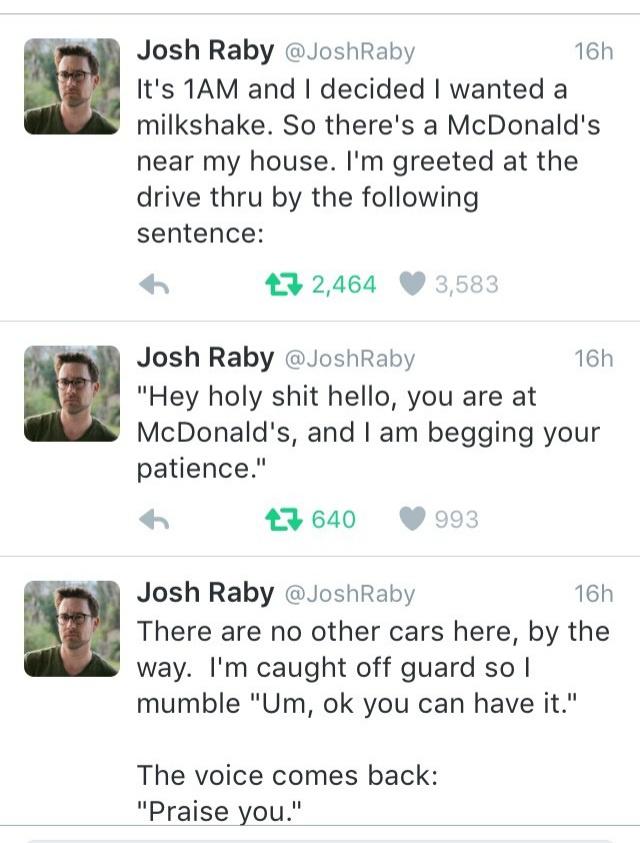Tap avatar beside the third tweet
This screenshot has height=843, width=640.
(71, 629)
